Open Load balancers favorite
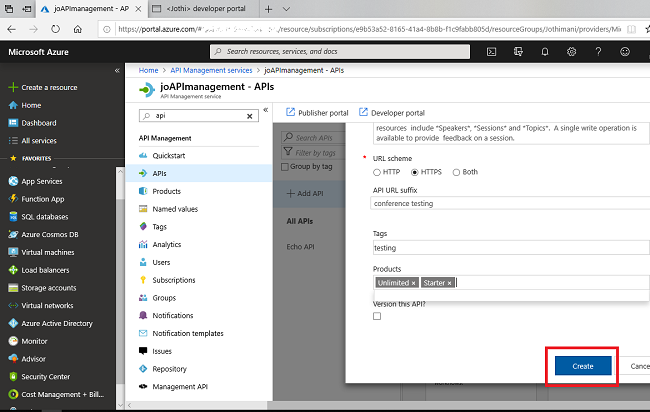The image size is (650, 412). [x=39, y=270]
